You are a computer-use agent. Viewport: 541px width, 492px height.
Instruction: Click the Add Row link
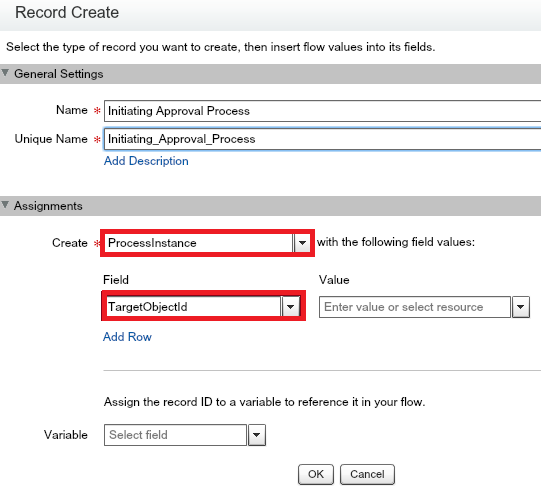pyautogui.click(x=127, y=337)
